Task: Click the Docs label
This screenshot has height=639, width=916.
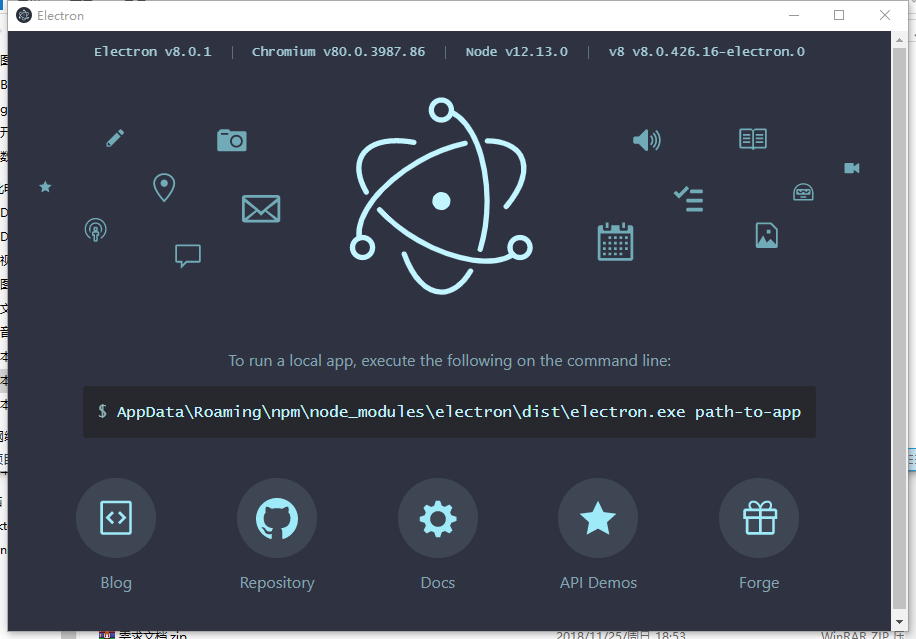Action: tap(438, 583)
